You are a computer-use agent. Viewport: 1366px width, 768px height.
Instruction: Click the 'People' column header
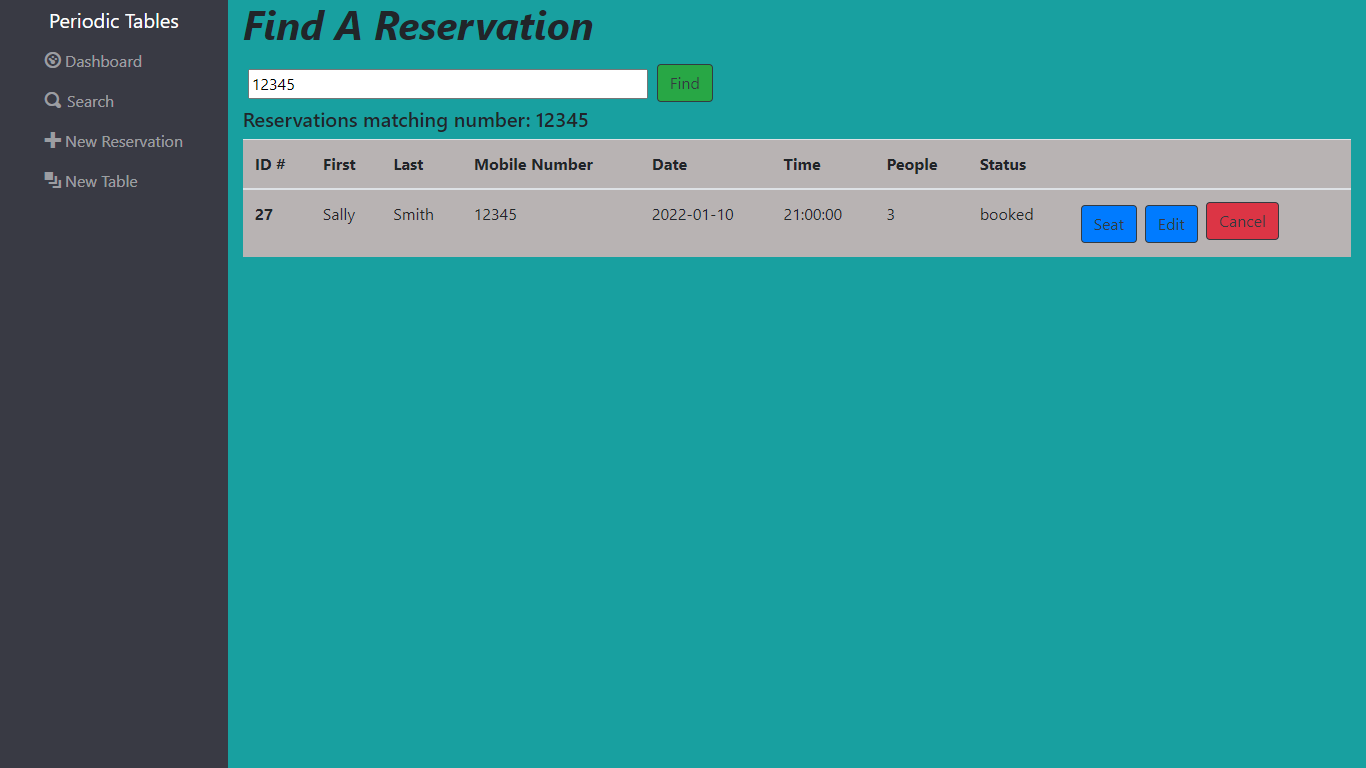click(x=912, y=165)
